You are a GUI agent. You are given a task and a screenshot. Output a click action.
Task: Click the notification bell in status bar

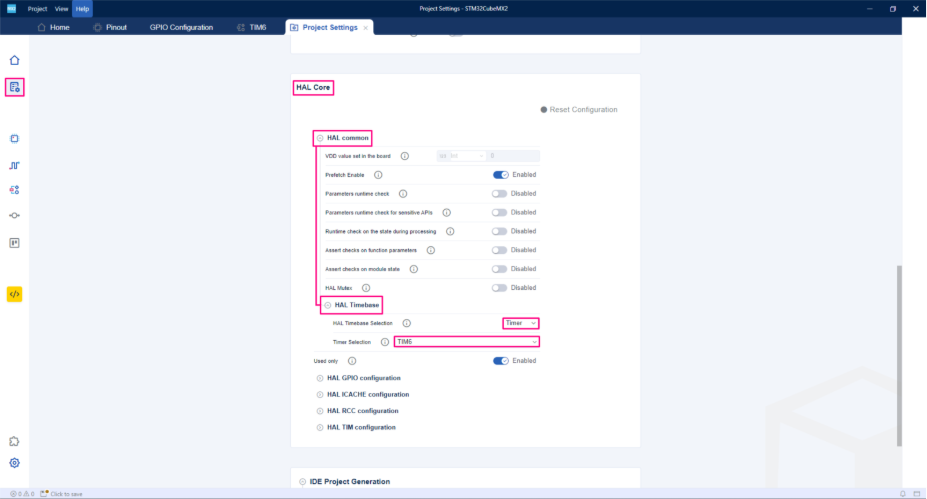903,494
